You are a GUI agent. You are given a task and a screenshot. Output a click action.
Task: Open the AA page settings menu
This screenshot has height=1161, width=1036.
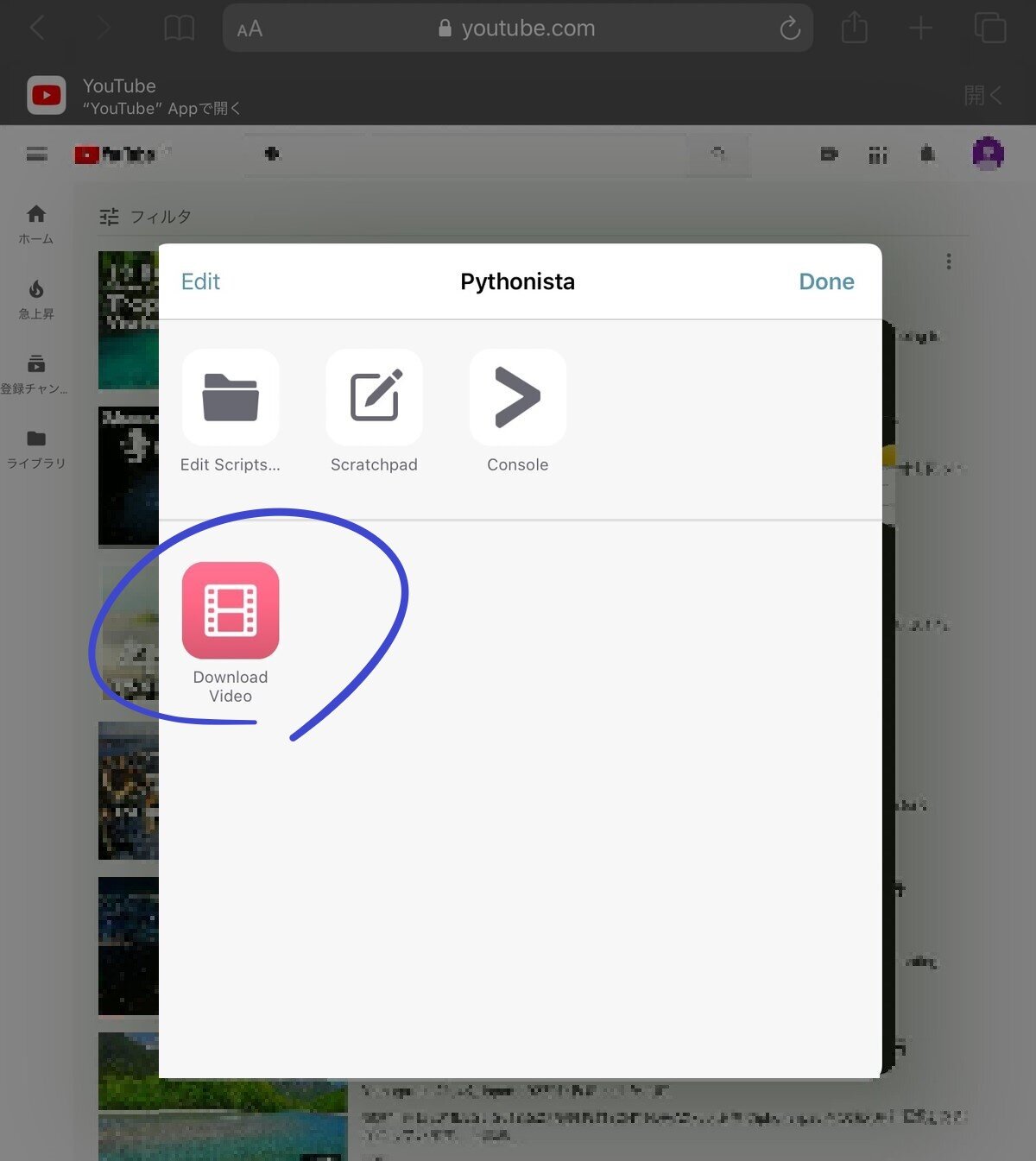[x=250, y=28]
